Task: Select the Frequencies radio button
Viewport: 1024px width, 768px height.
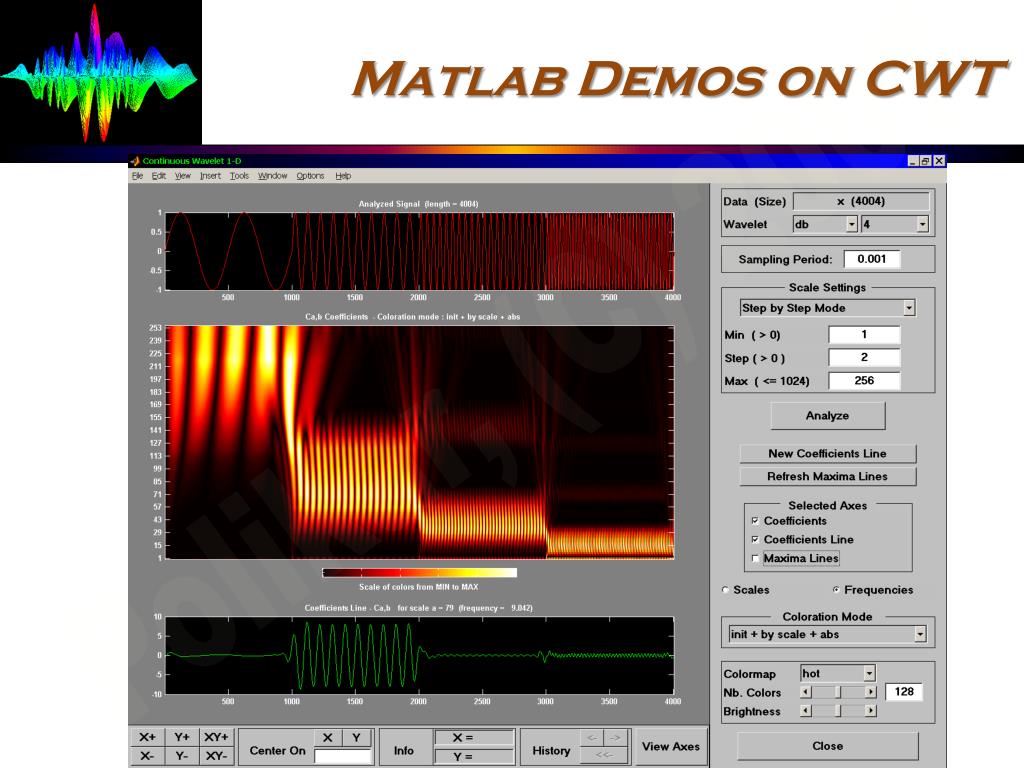Action: [837, 590]
